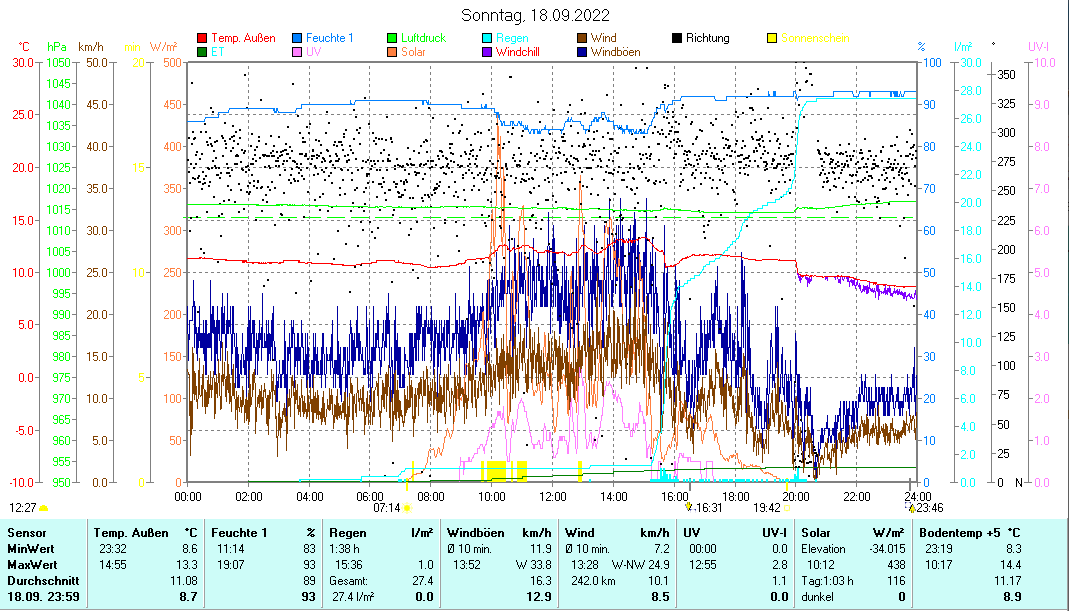
Task: Select the blue Feuchte 1 legend square
Action: 298,38
